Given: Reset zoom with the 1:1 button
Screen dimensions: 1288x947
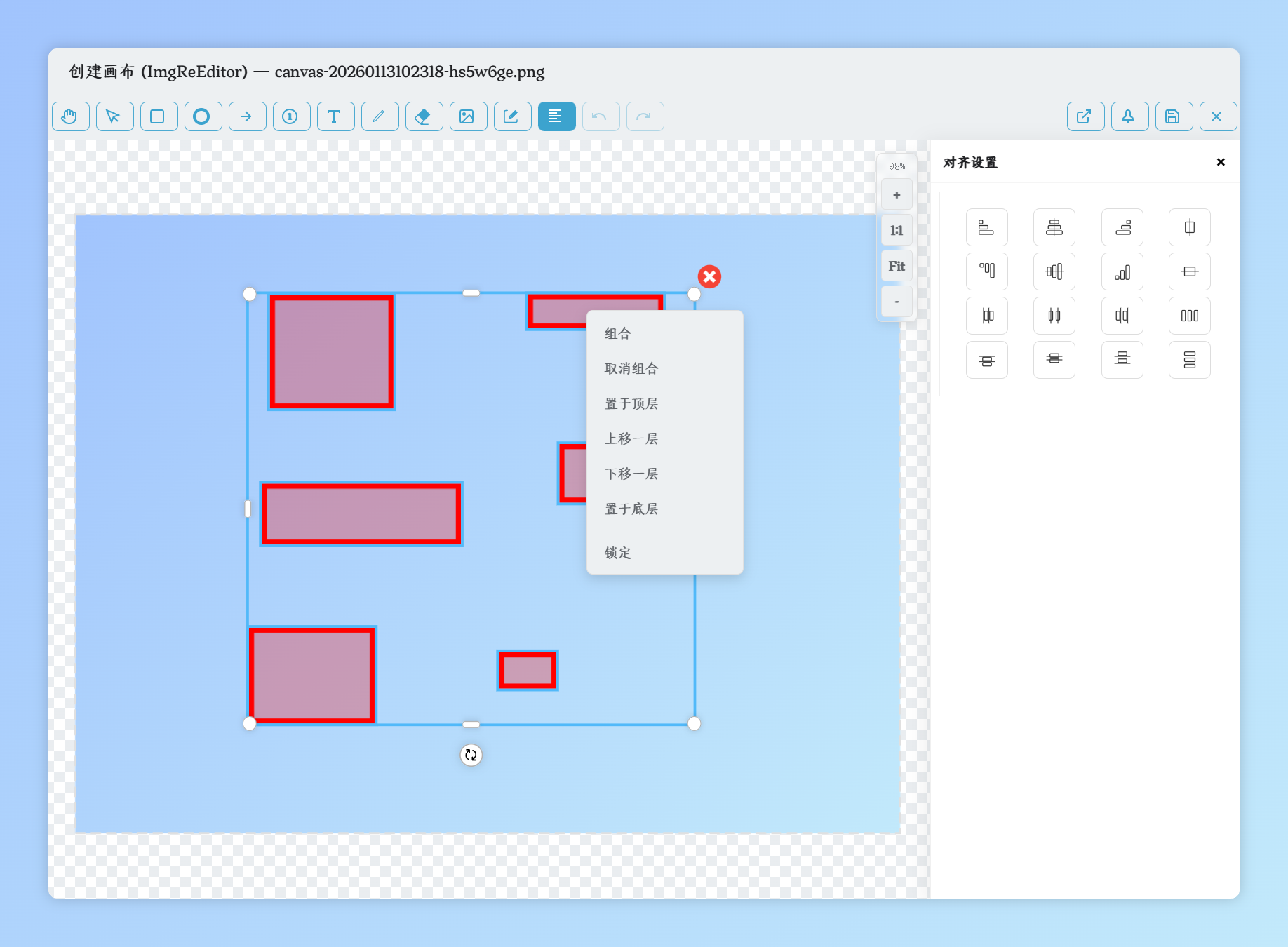Looking at the screenshot, I should [x=897, y=230].
